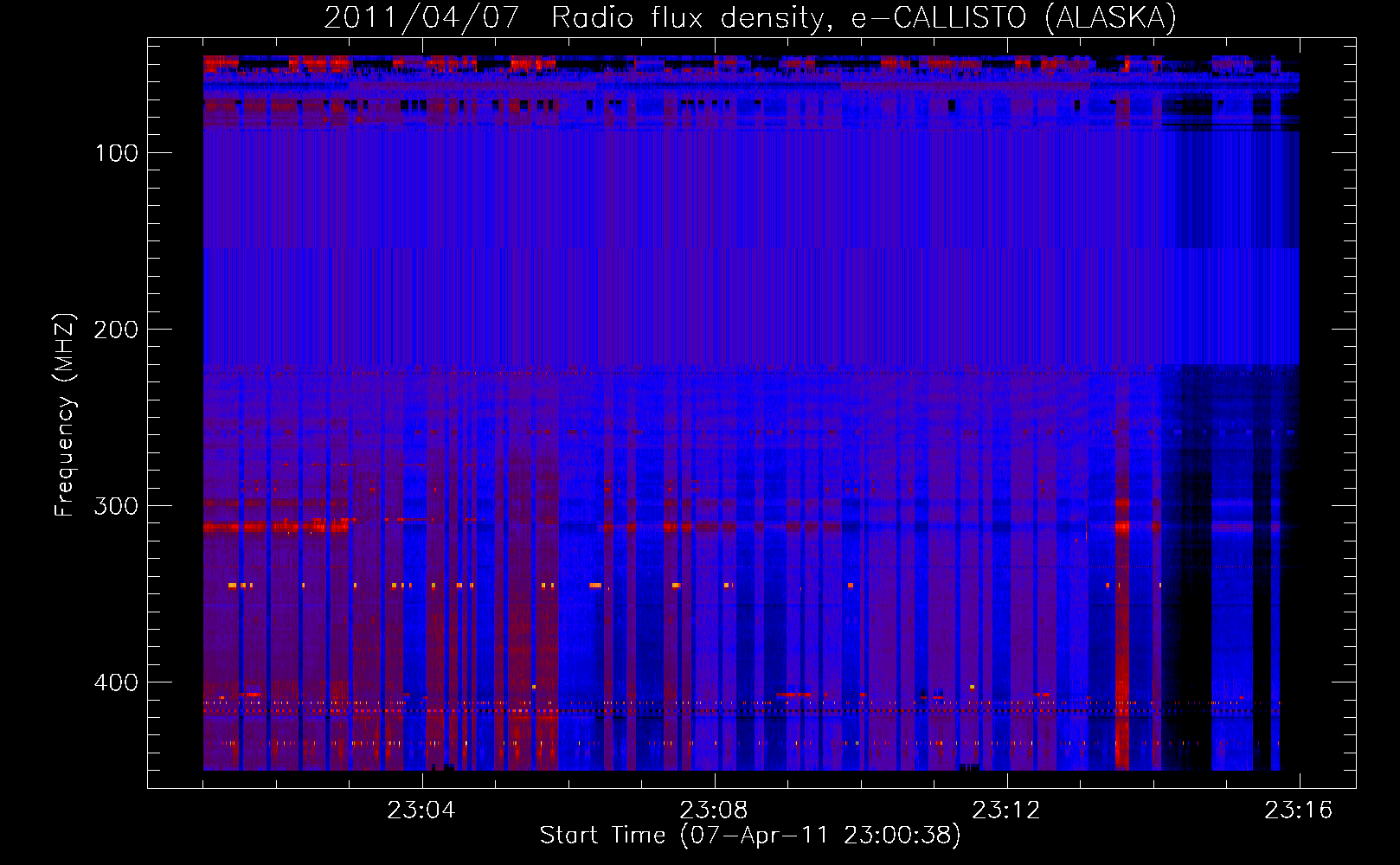Select the 'Start Time (07-Apr-11 23:00:38)' label

click(750, 836)
